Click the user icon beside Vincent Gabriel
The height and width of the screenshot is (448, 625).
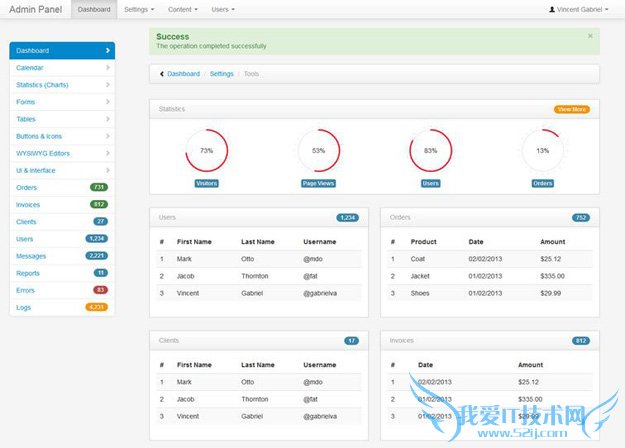coord(552,9)
